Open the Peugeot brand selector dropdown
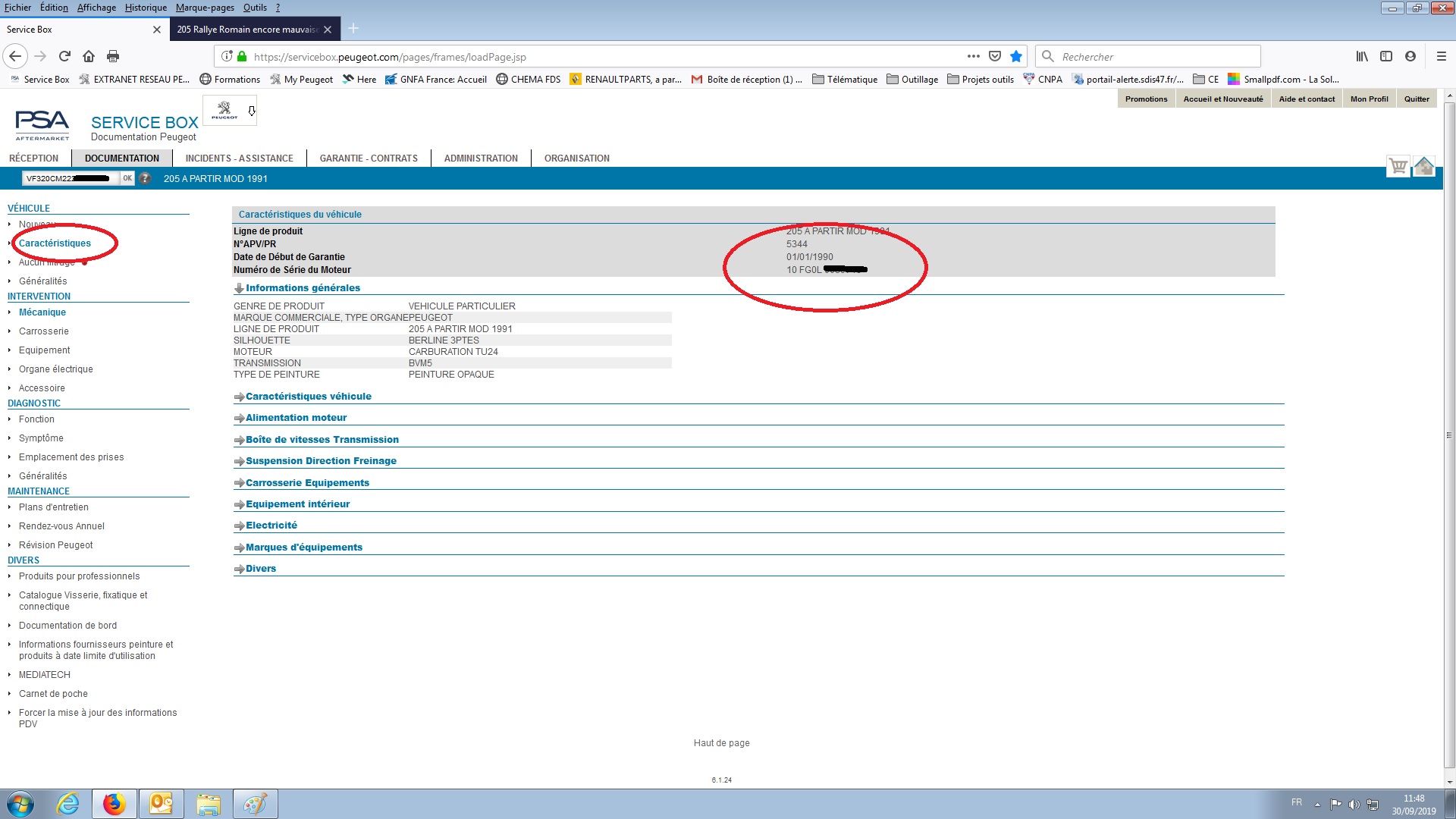 (x=252, y=111)
